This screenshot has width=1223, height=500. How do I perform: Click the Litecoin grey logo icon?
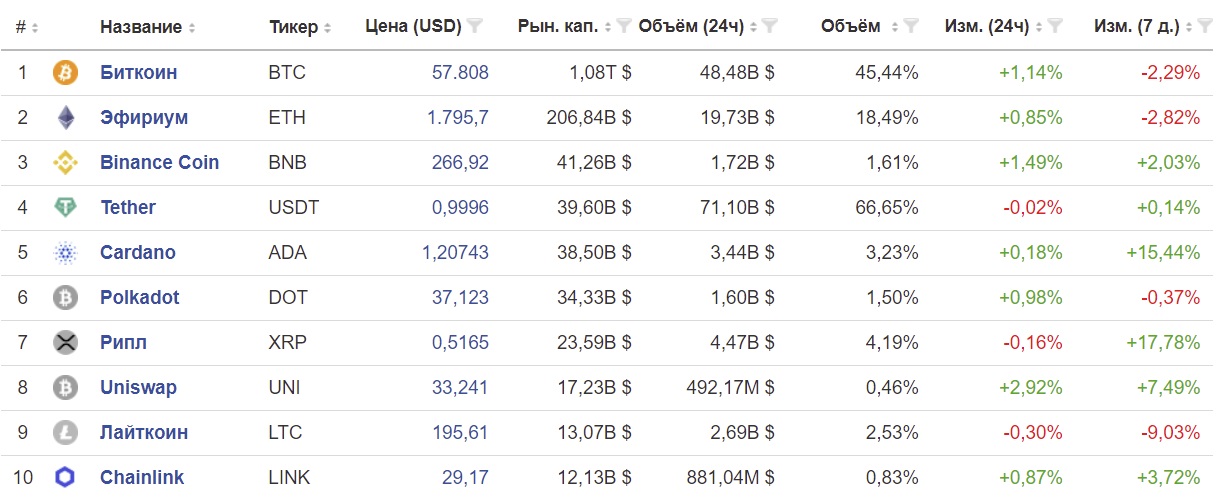pos(65,433)
